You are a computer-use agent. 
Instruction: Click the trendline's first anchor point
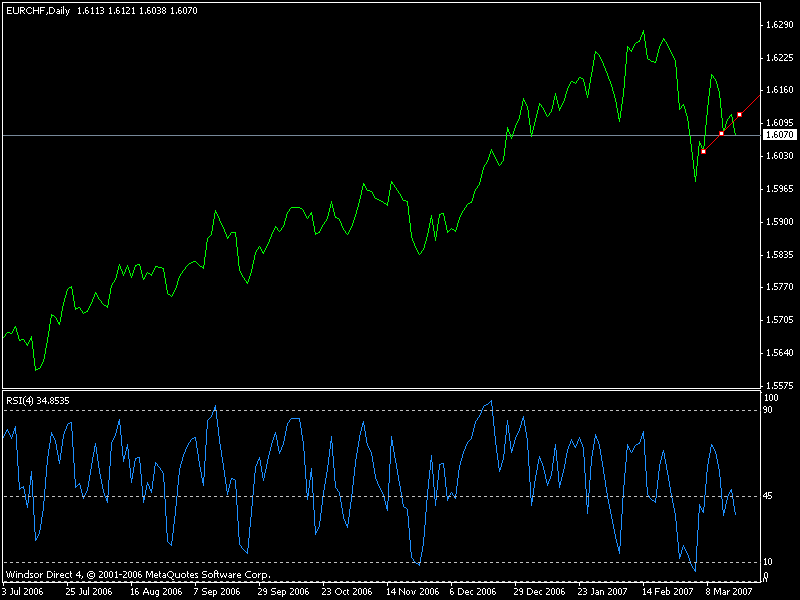point(704,151)
